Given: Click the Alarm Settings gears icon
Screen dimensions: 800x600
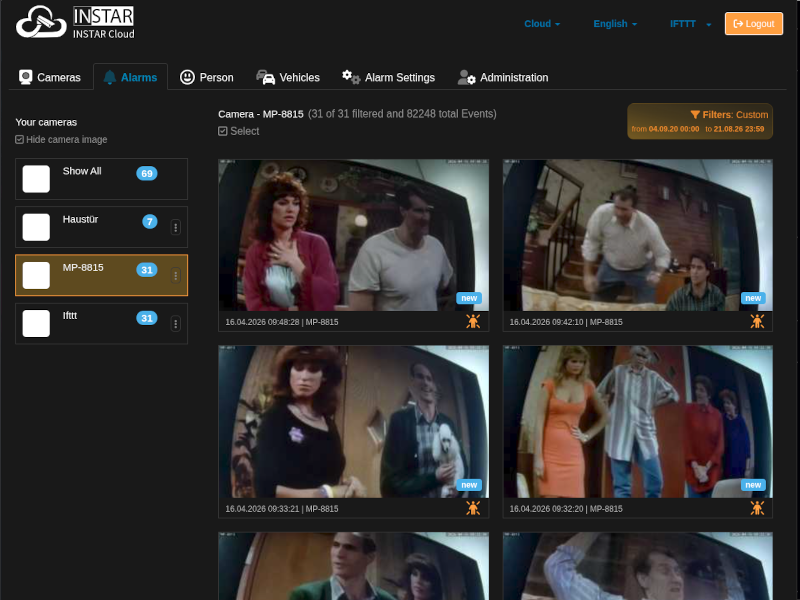Looking at the screenshot, I should pos(351,77).
